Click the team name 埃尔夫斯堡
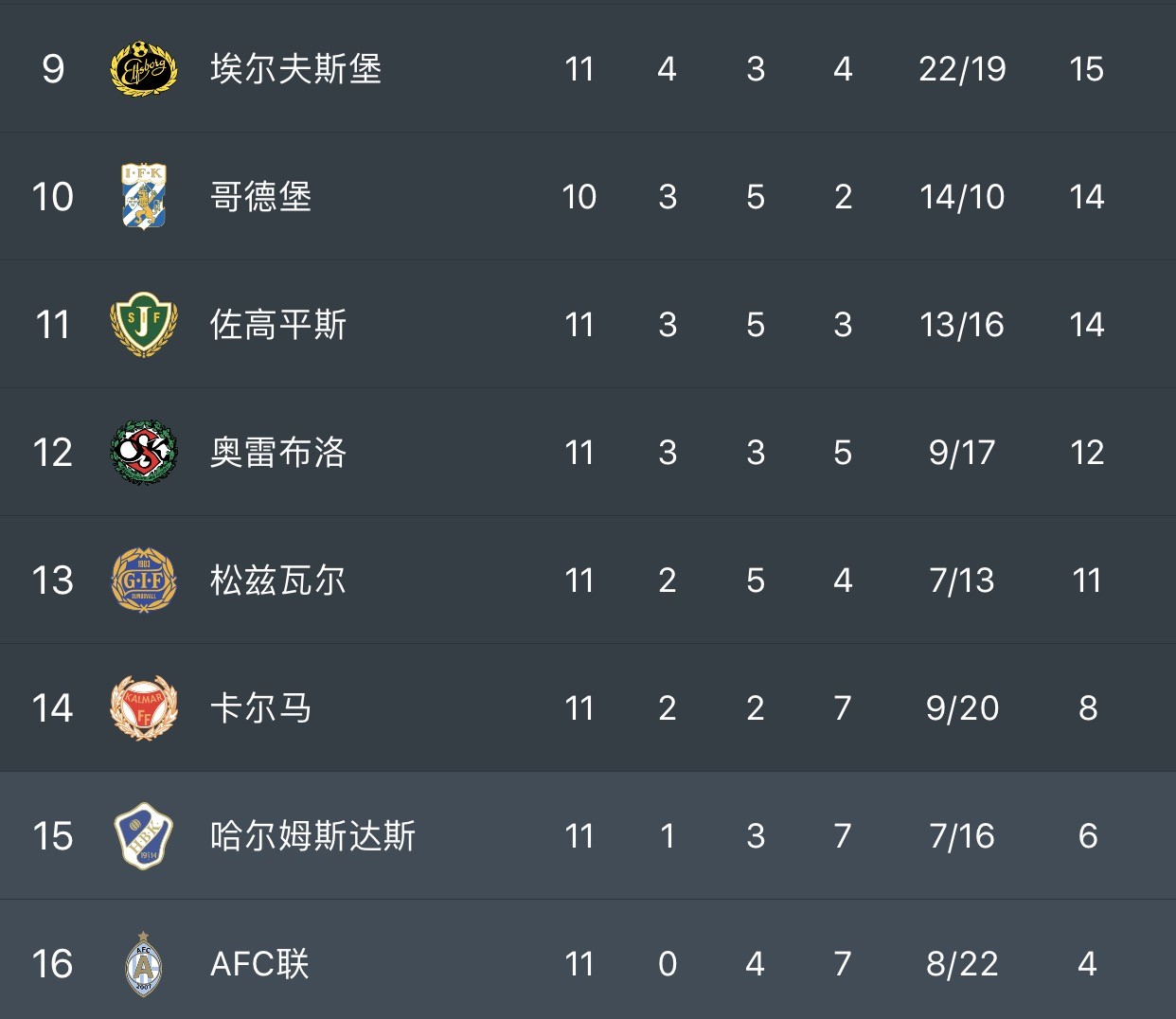The width and height of the screenshot is (1176, 1019). 295,68
